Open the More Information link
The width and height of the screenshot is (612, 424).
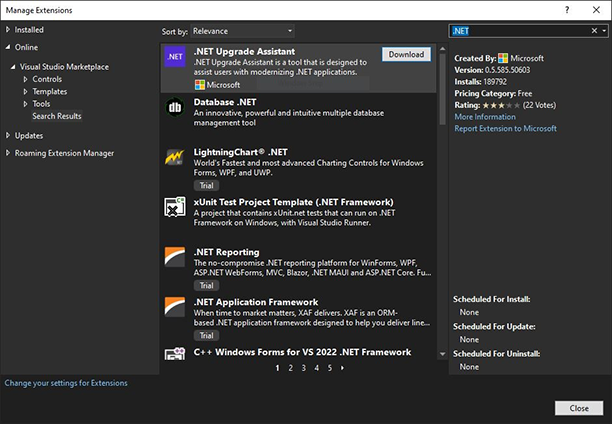click(485, 117)
